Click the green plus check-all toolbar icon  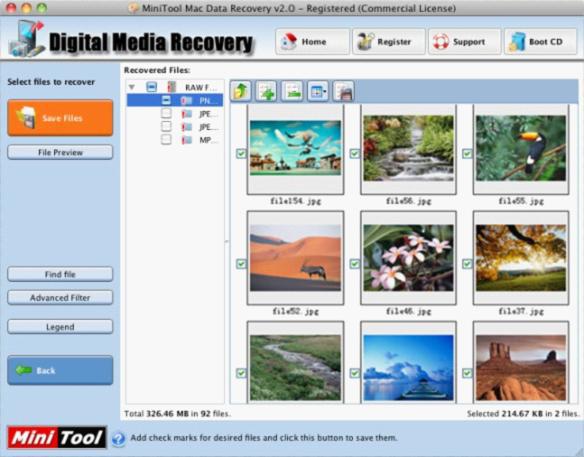coord(266,91)
